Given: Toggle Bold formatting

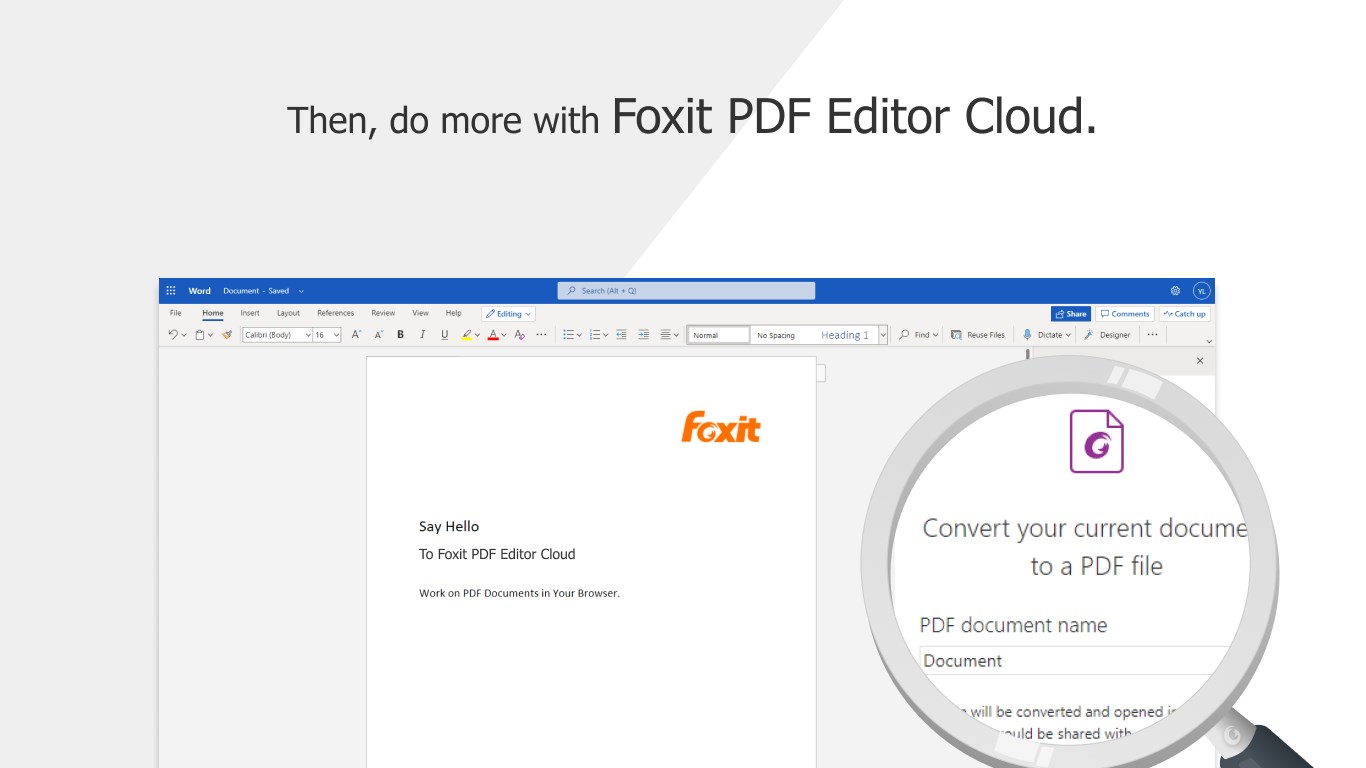Looking at the screenshot, I should click(400, 335).
